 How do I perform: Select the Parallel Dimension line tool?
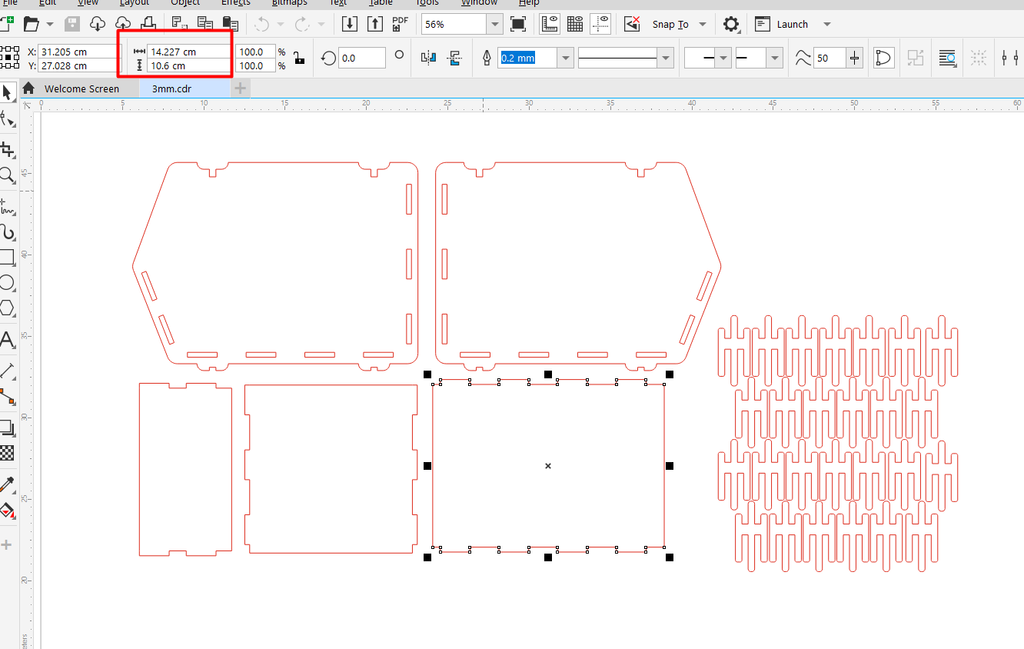coord(7,371)
